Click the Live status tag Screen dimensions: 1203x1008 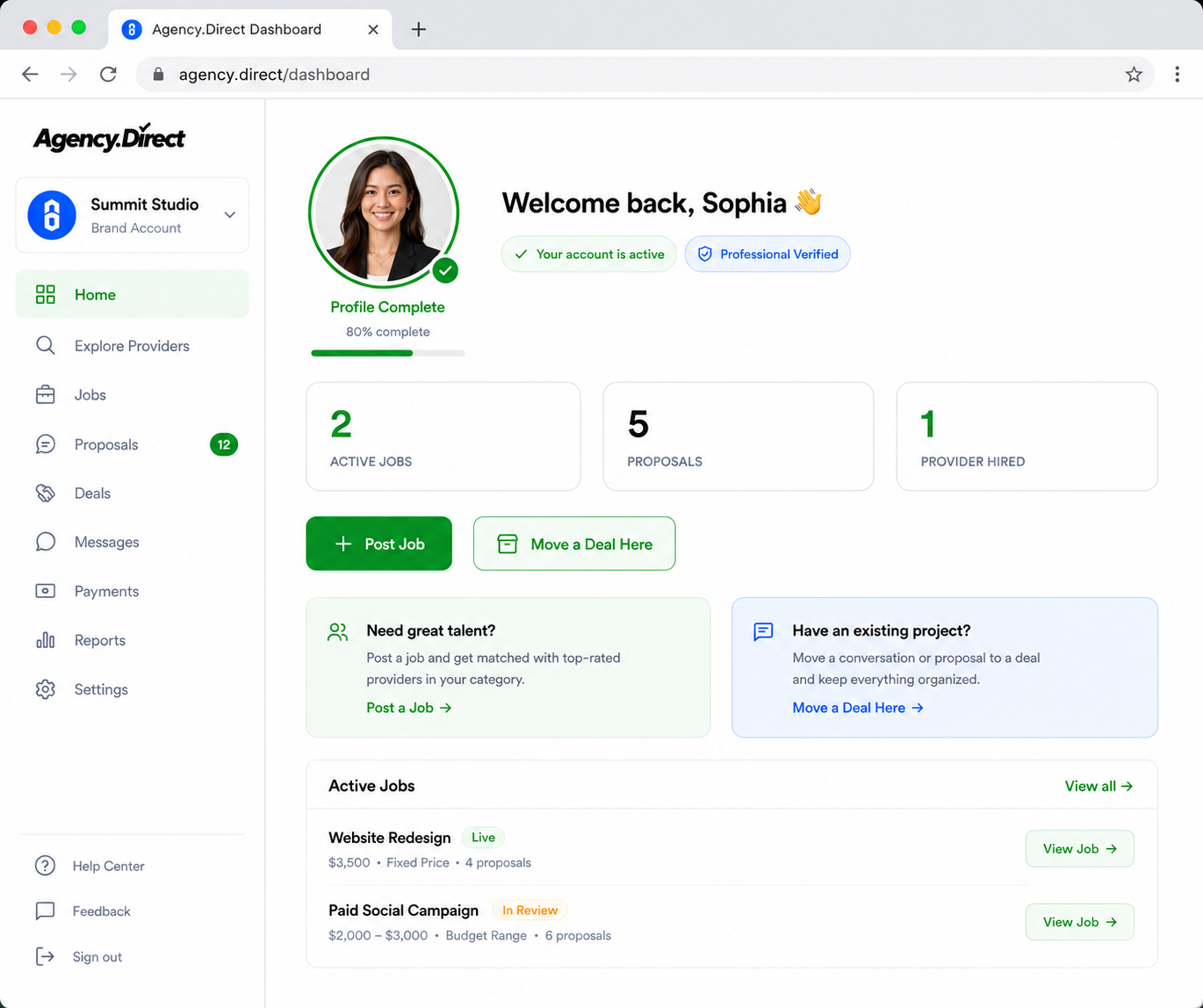483,838
